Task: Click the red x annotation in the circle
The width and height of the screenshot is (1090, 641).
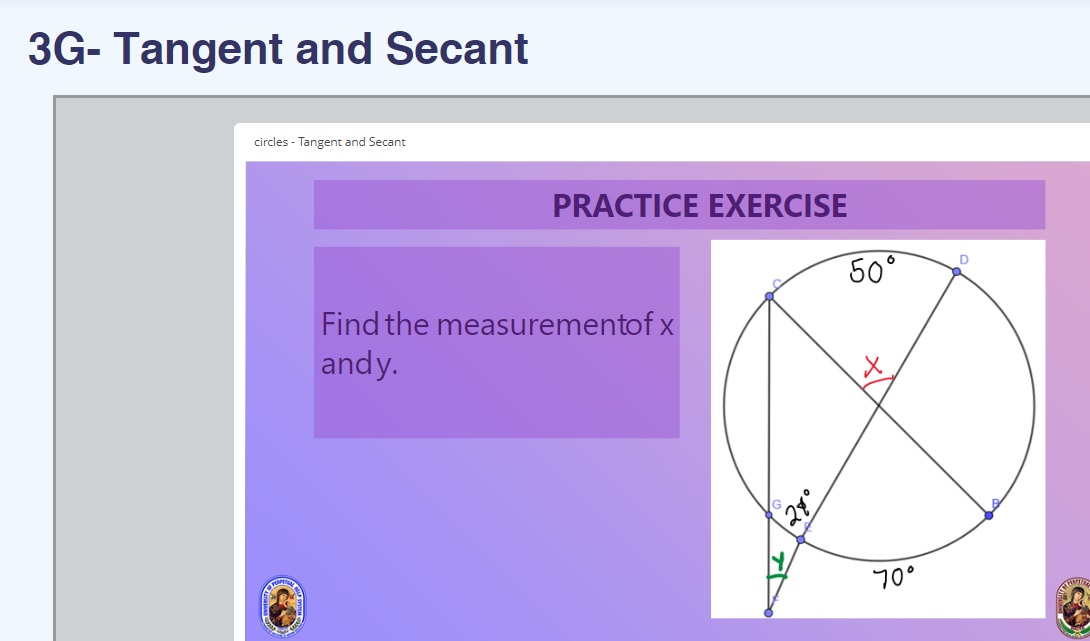Action: click(x=872, y=363)
